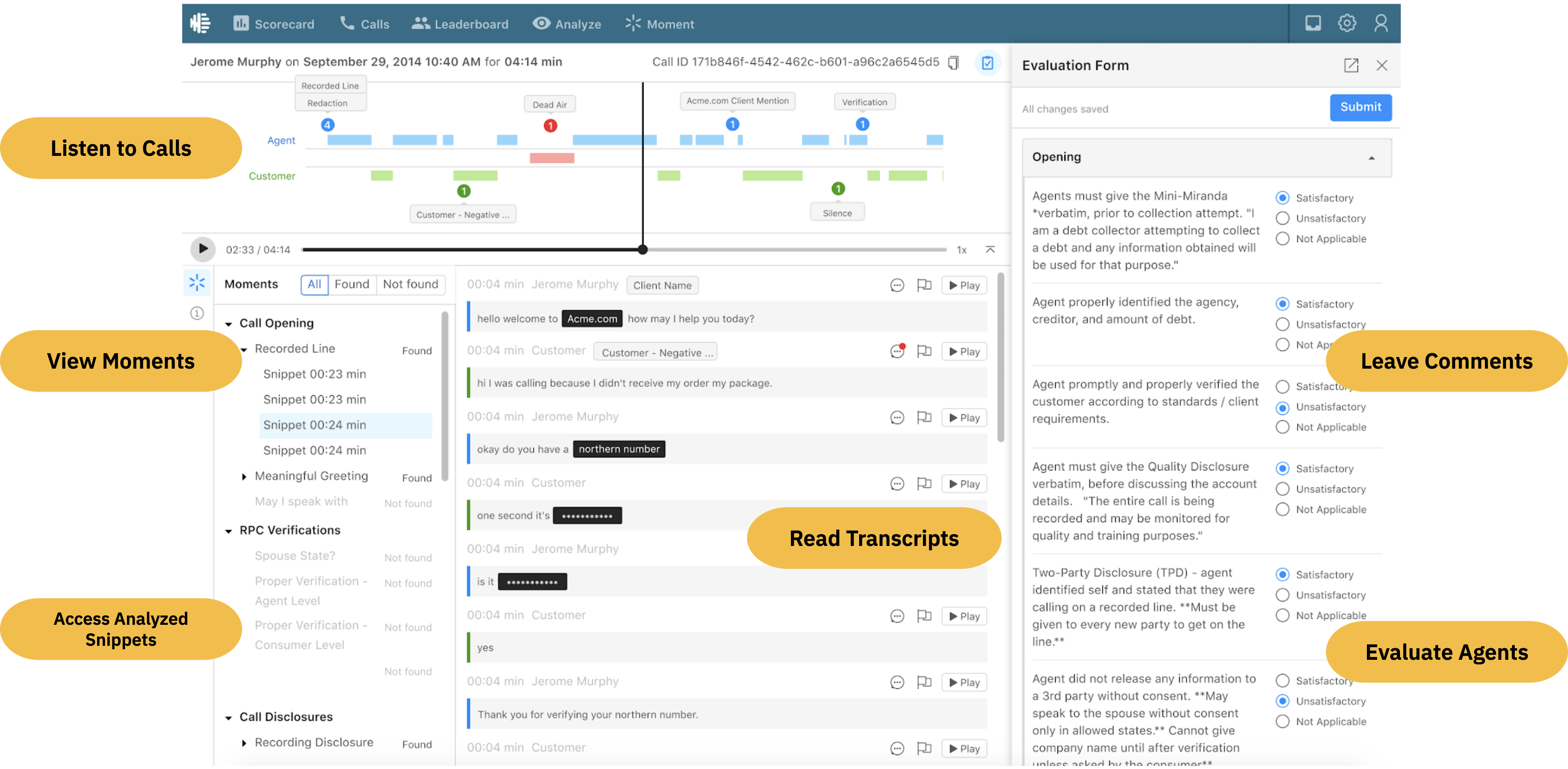Image resolution: width=1568 pixels, height=769 pixels.
Task: Open the info icon in the left sidebar
Action: [x=196, y=313]
